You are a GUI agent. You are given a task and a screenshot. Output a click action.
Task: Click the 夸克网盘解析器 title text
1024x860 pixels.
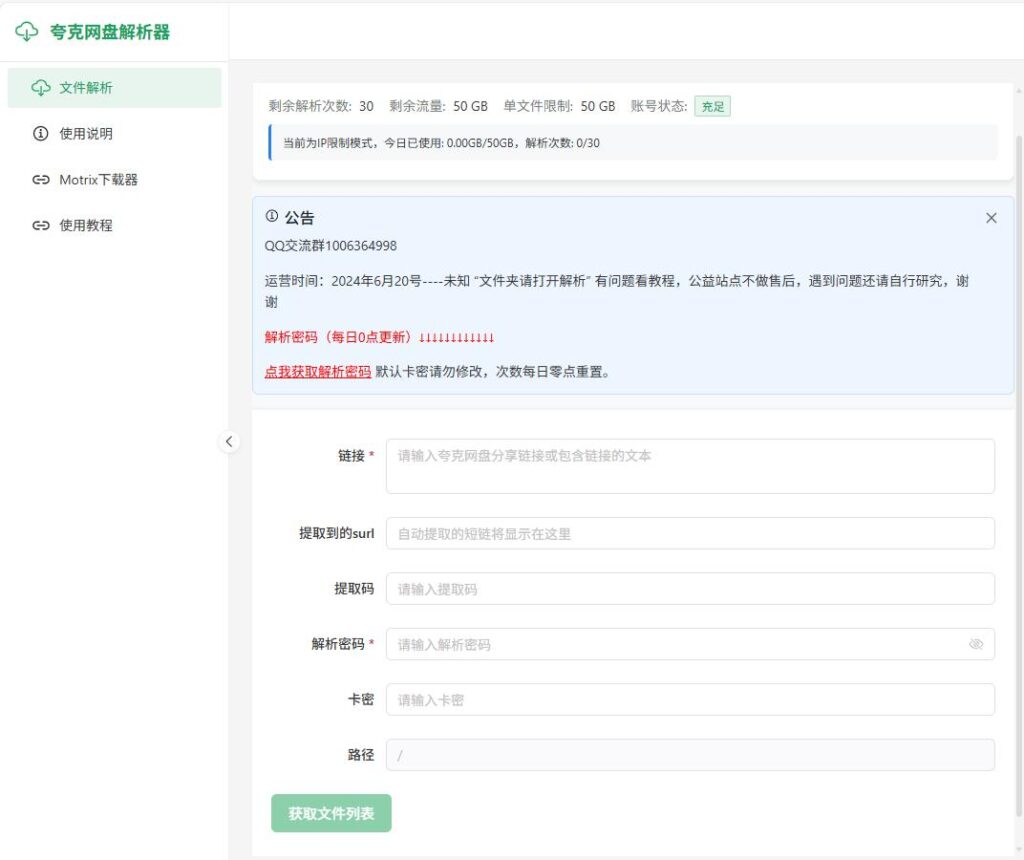pyautogui.click(x=110, y=32)
